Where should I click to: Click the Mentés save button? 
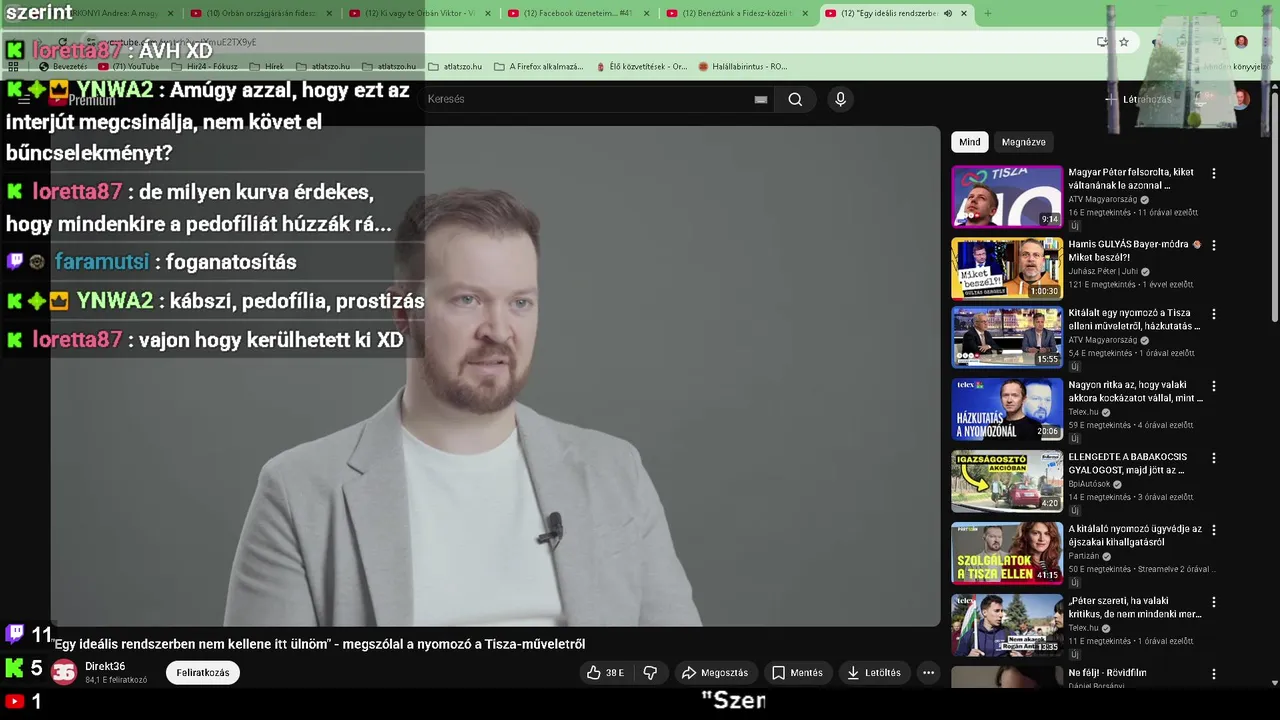pyautogui.click(x=797, y=673)
